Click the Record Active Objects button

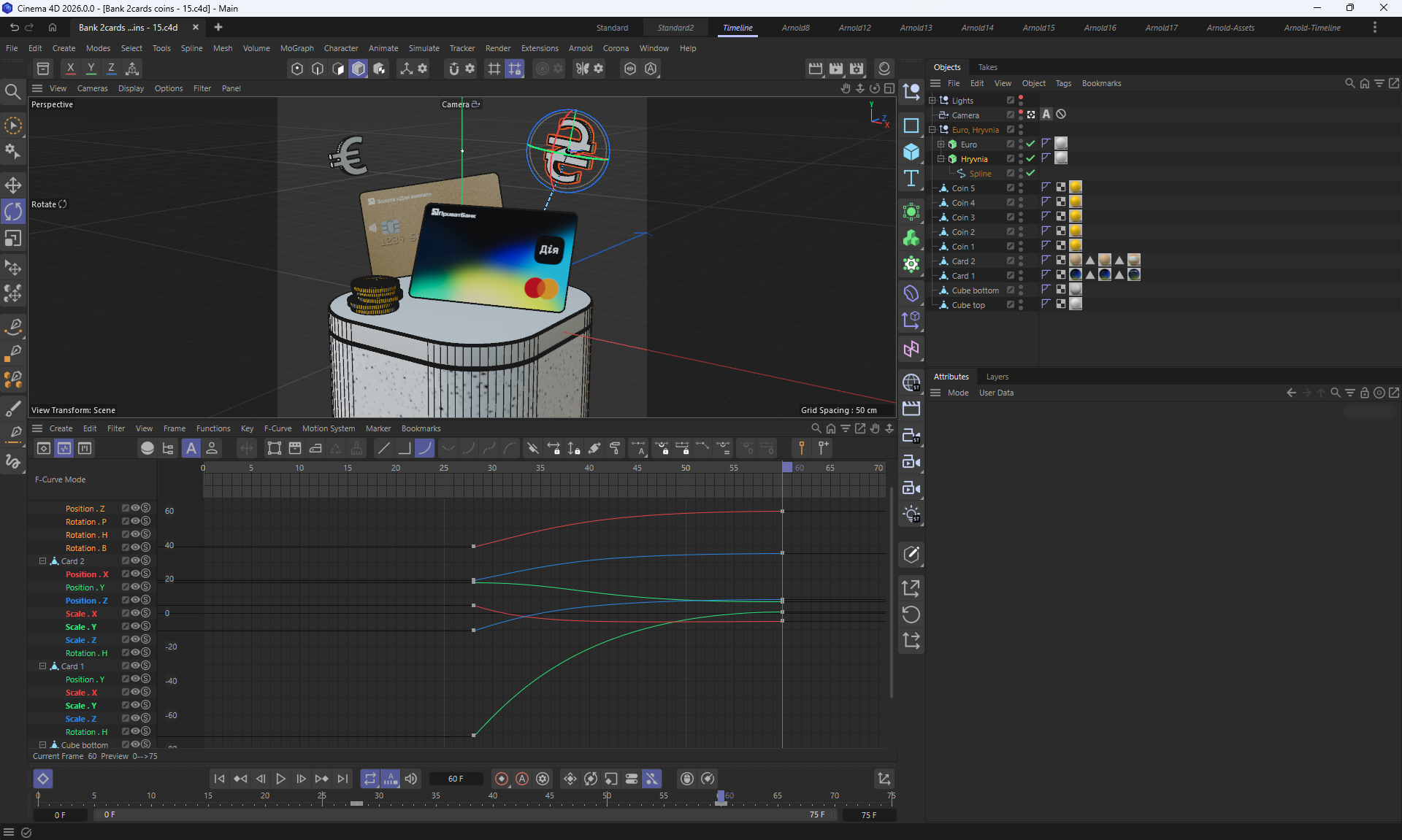point(502,779)
